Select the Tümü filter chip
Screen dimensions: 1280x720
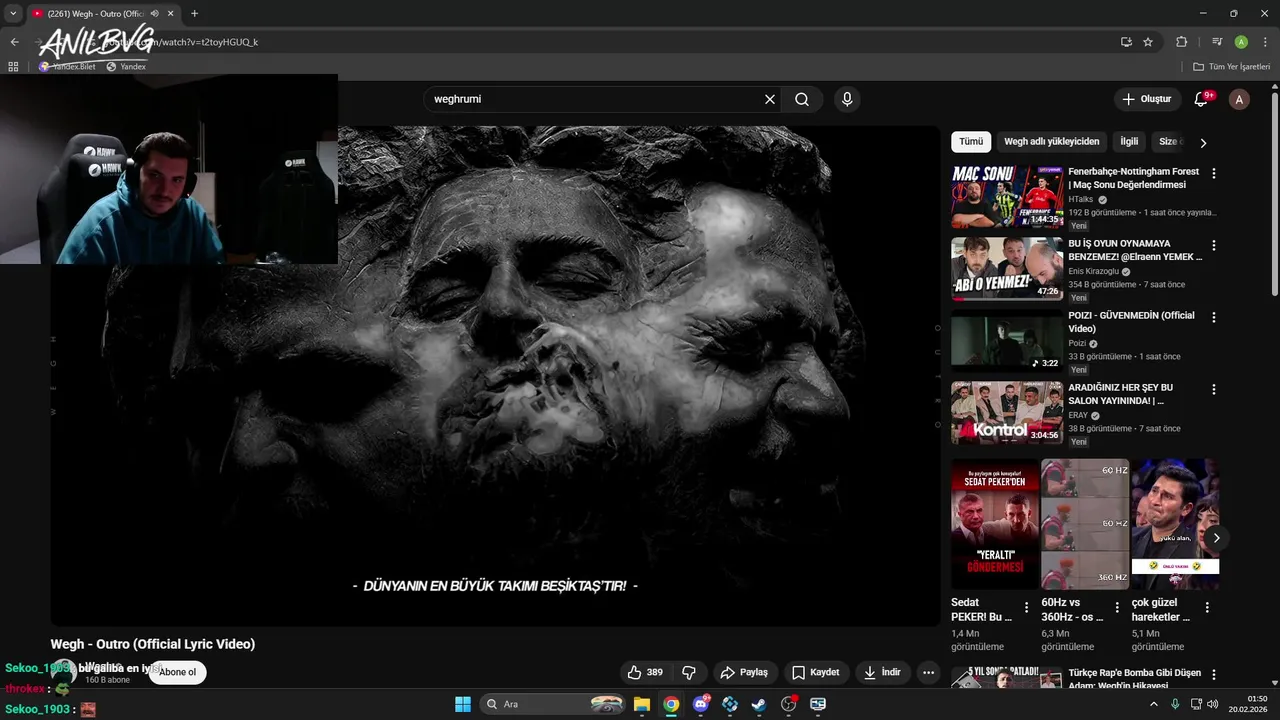[x=971, y=142]
